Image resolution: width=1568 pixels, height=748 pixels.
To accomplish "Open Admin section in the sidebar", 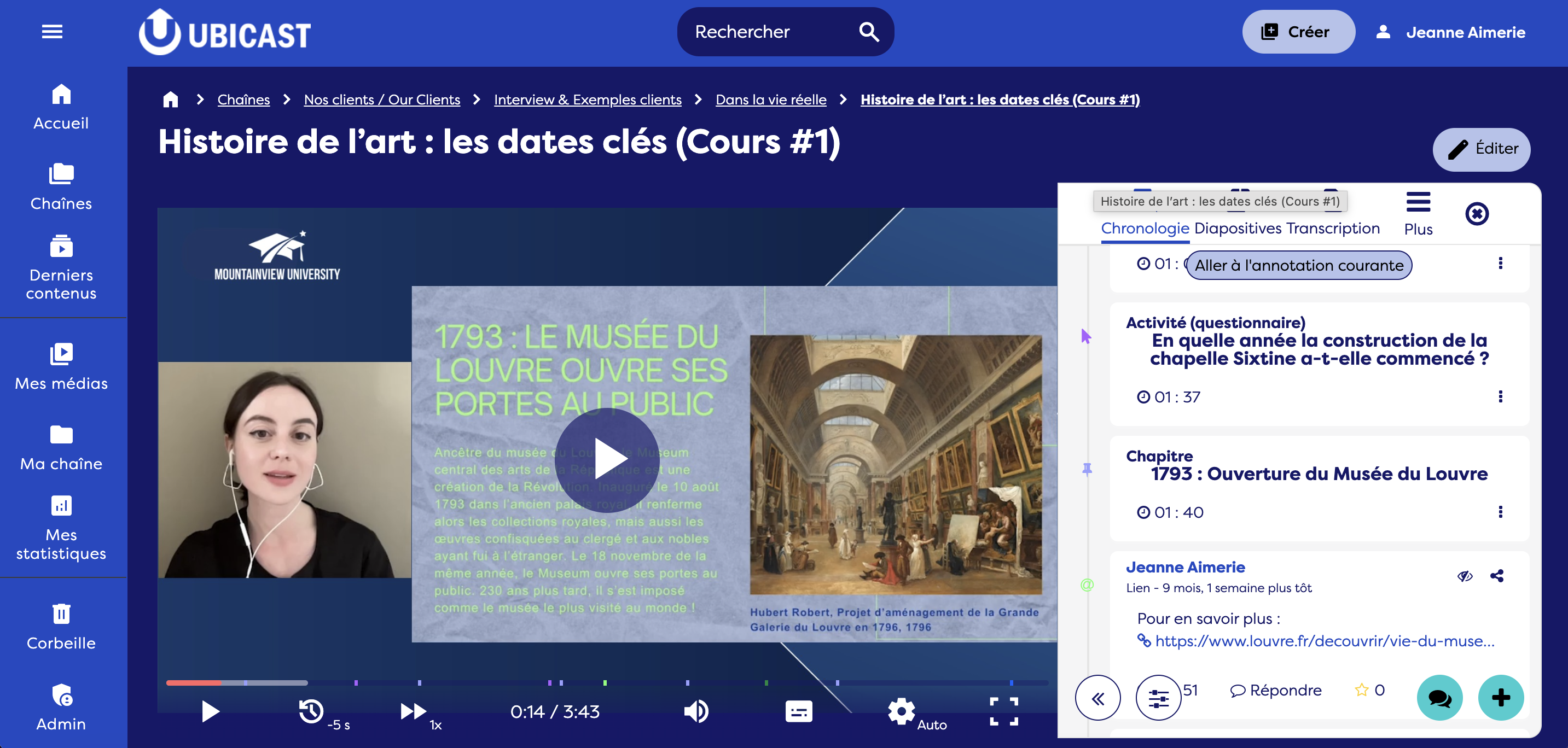I will (x=61, y=707).
